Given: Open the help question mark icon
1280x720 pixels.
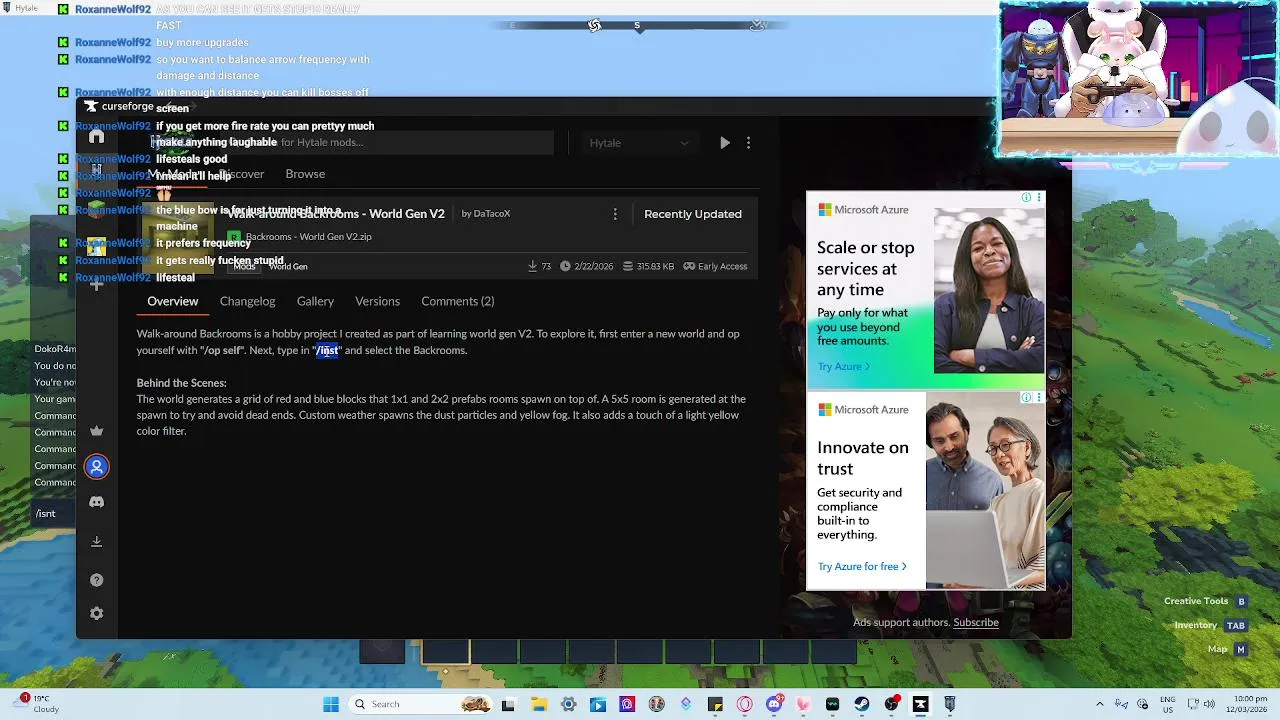Looking at the screenshot, I should pos(97,580).
